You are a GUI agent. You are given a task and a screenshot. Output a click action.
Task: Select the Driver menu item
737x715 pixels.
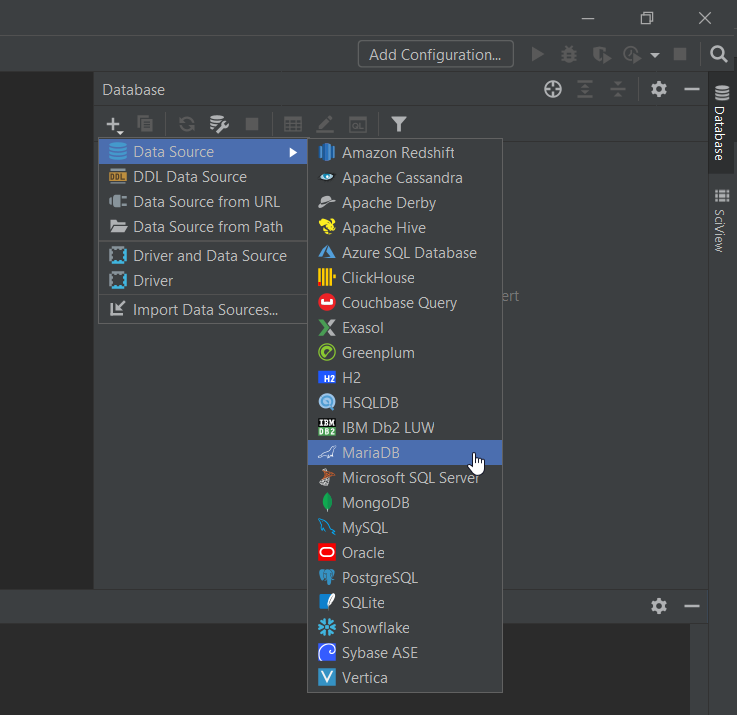point(203,281)
